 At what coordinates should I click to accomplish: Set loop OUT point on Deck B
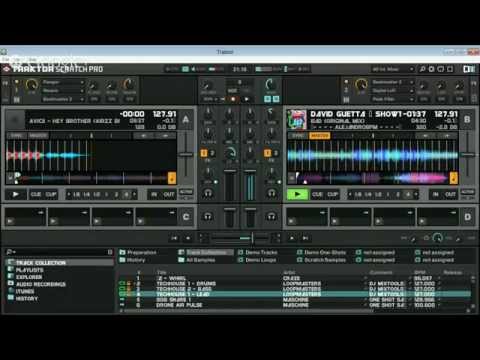click(450, 194)
